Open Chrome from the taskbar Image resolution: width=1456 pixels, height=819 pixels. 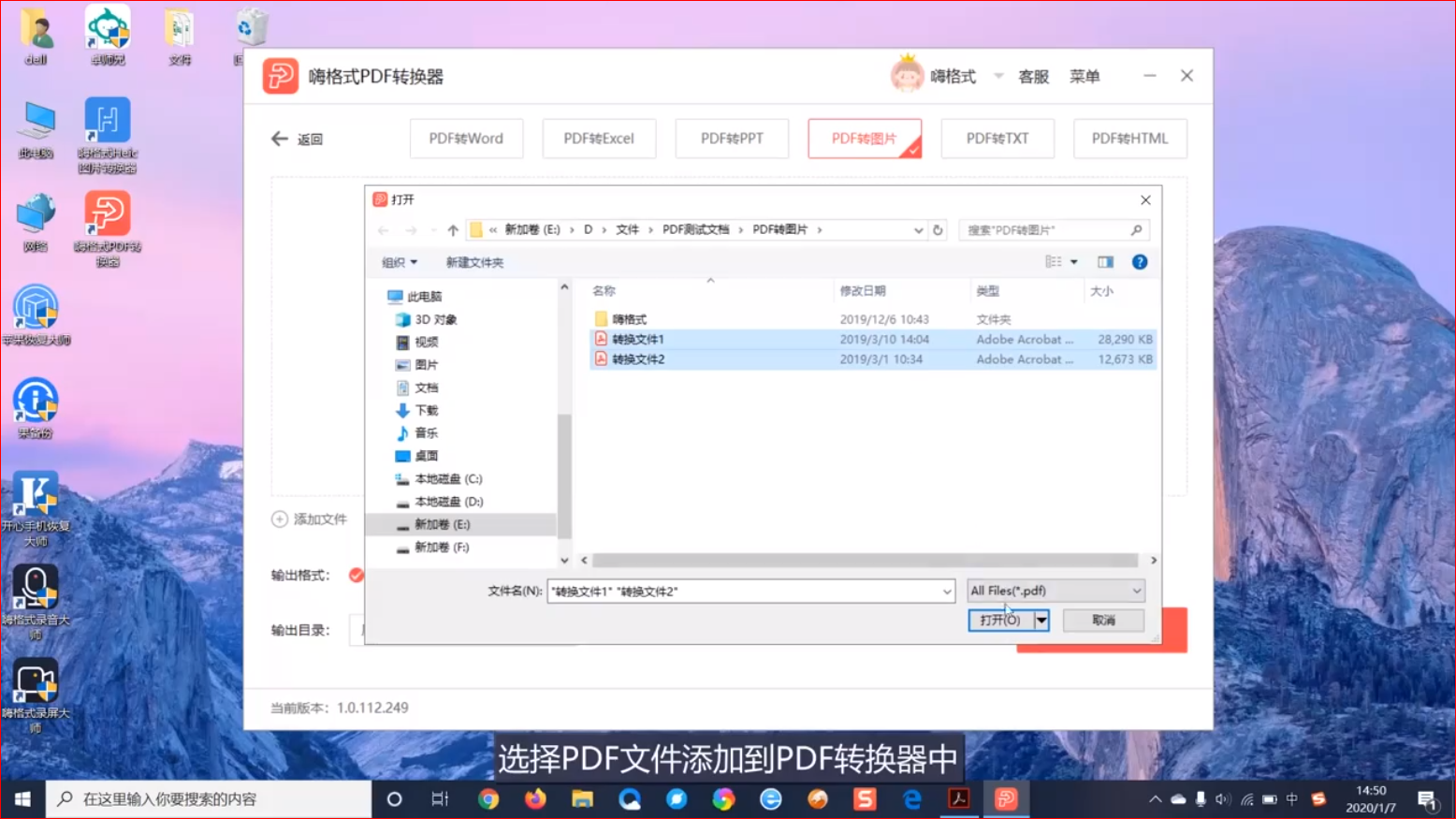(488, 798)
